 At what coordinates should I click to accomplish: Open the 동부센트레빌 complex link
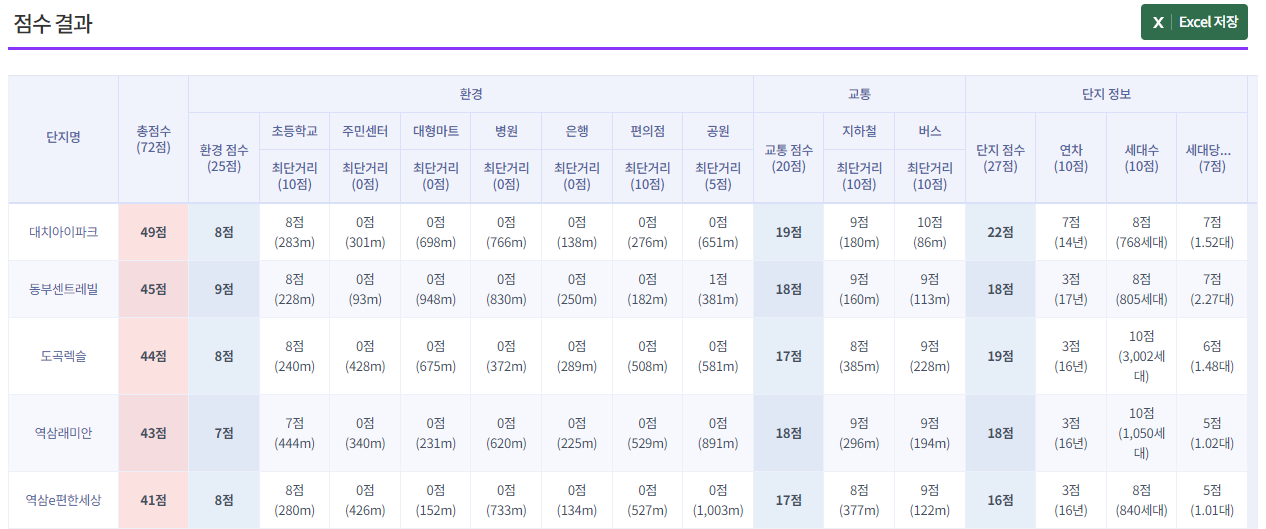[x=63, y=289]
